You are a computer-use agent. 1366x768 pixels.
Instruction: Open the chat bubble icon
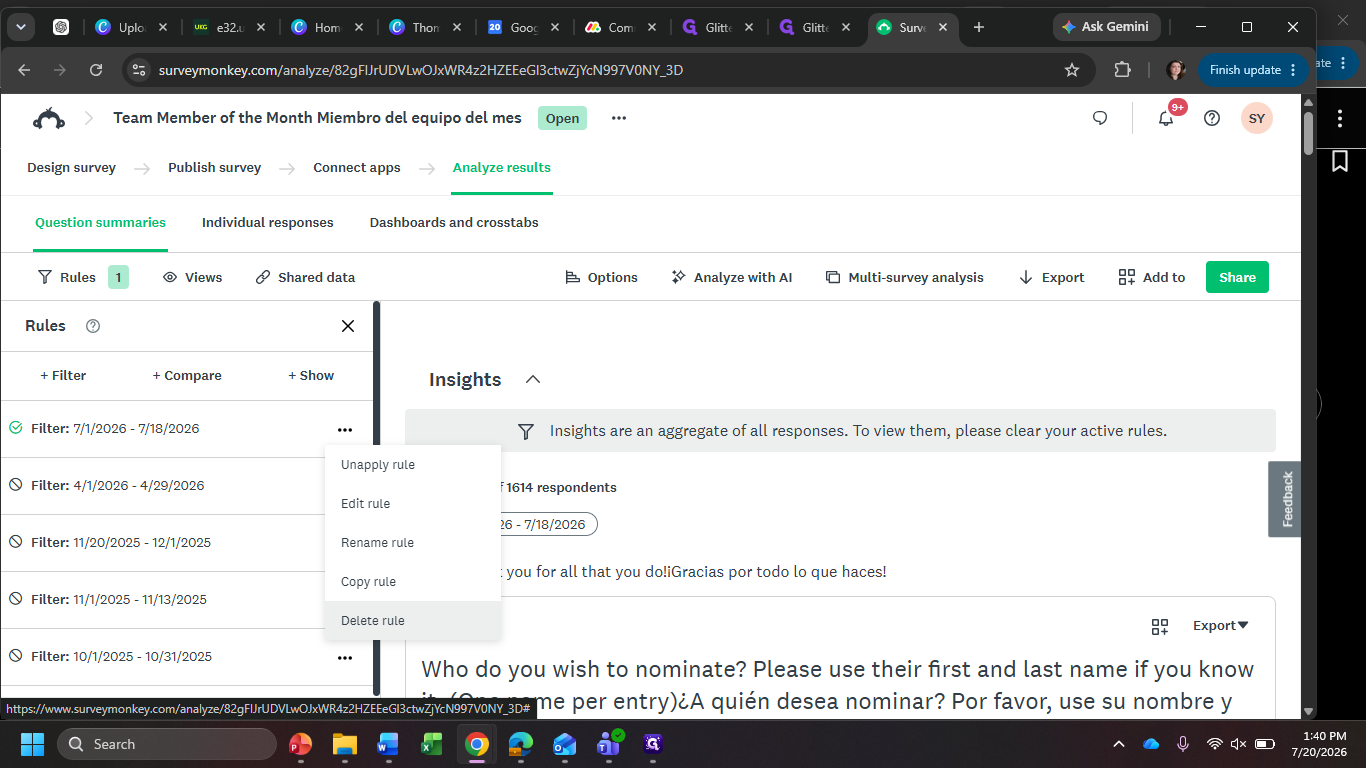(x=1100, y=118)
